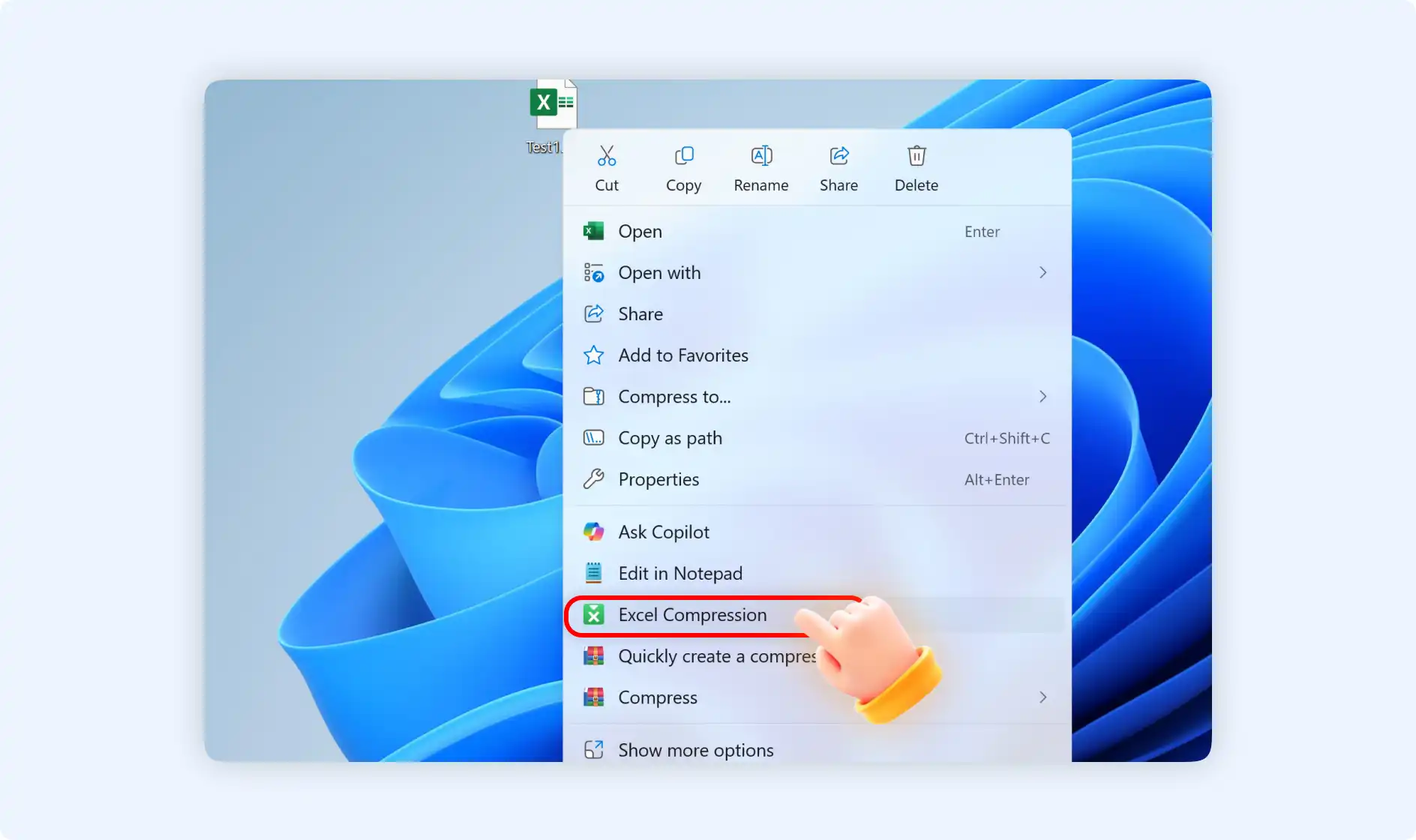Image resolution: width=1416 pixels, height=840 pixels.
Task: Click the WinRAR icon beside Quickly create
Action: pyautogui.click(x=593, y=655)
